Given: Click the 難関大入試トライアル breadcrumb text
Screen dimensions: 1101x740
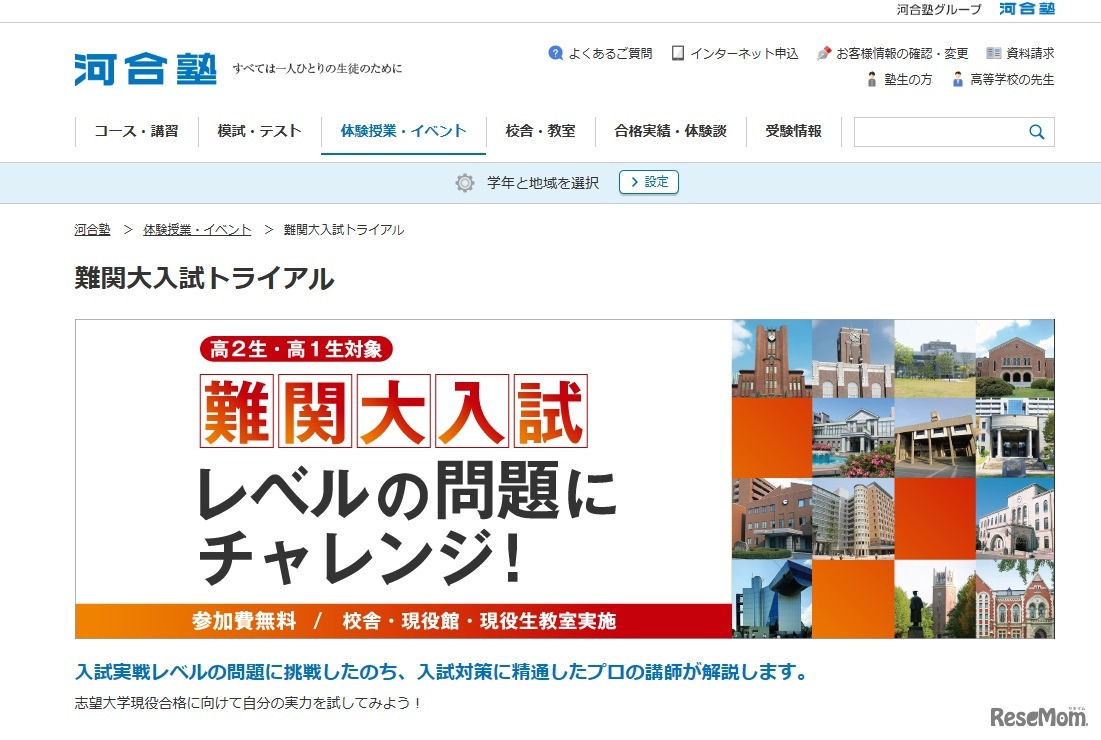Looking at the screenshot, I should click(343, 230).
